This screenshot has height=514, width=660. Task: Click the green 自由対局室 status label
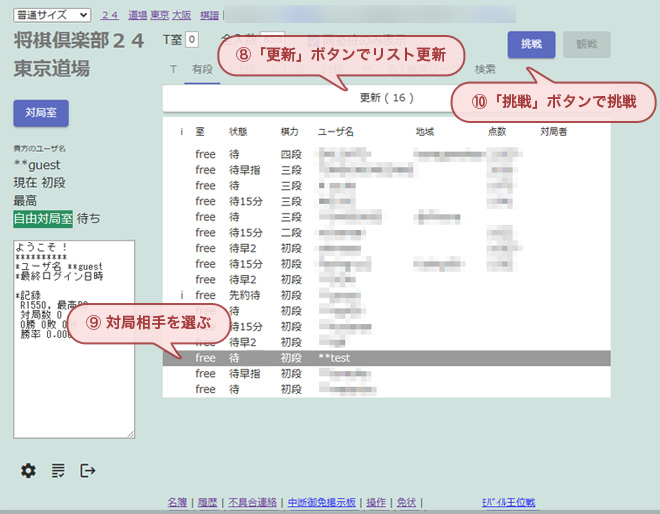pos(43,219)
